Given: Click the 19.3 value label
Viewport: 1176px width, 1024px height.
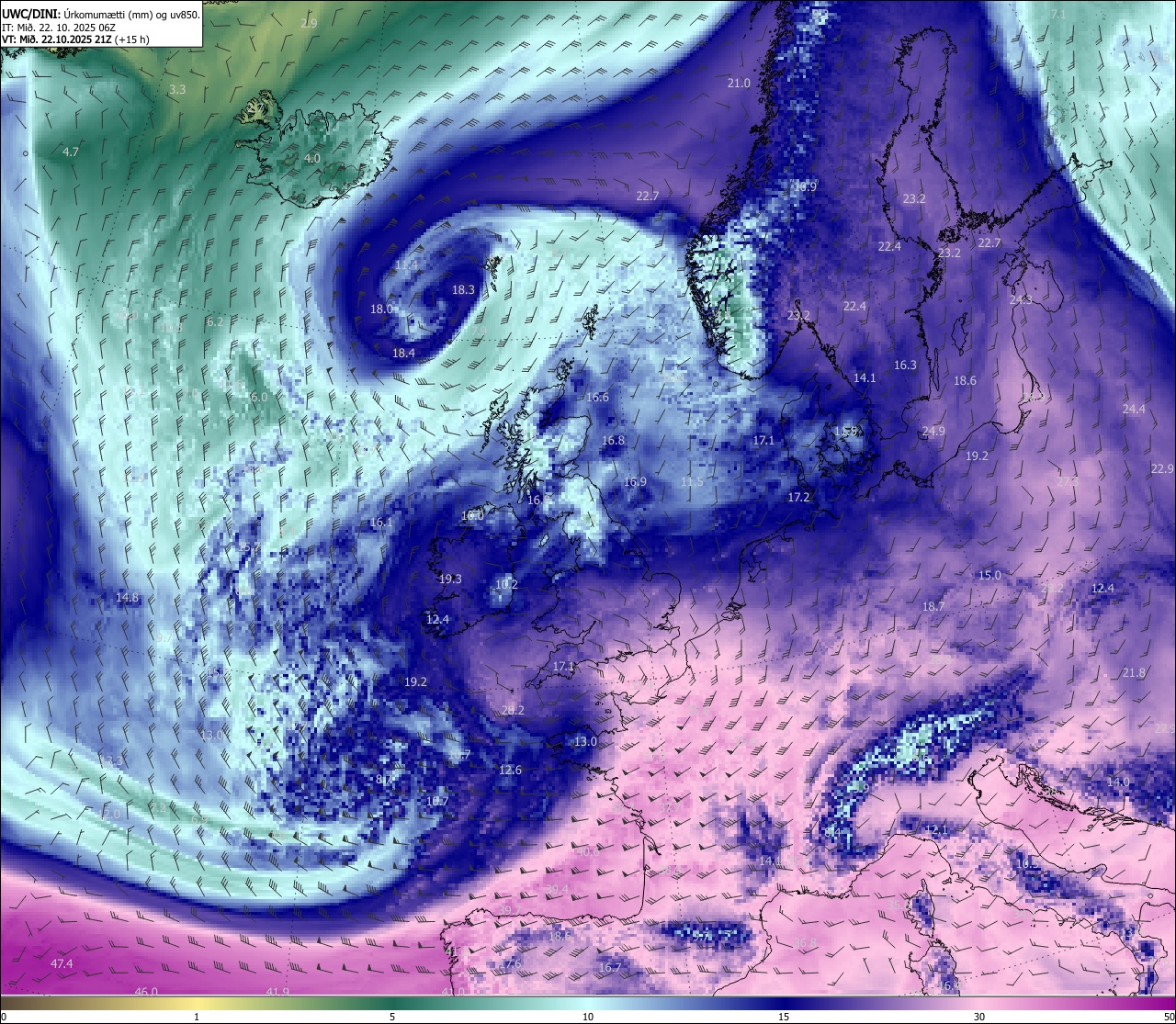Looking at the screenshot, I should click(450, 580).
